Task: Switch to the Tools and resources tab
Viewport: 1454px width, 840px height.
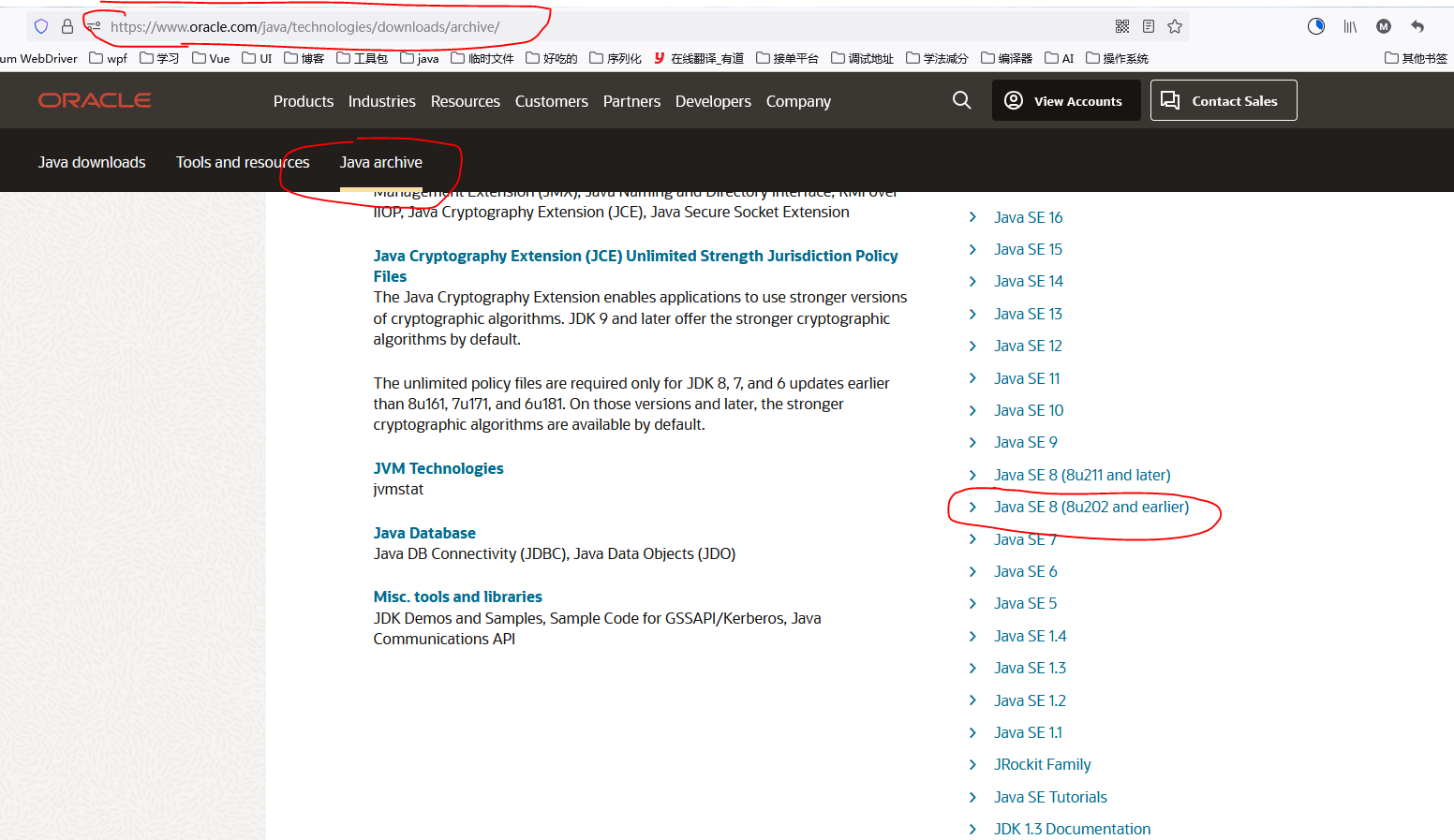Action: click(243, 162)
